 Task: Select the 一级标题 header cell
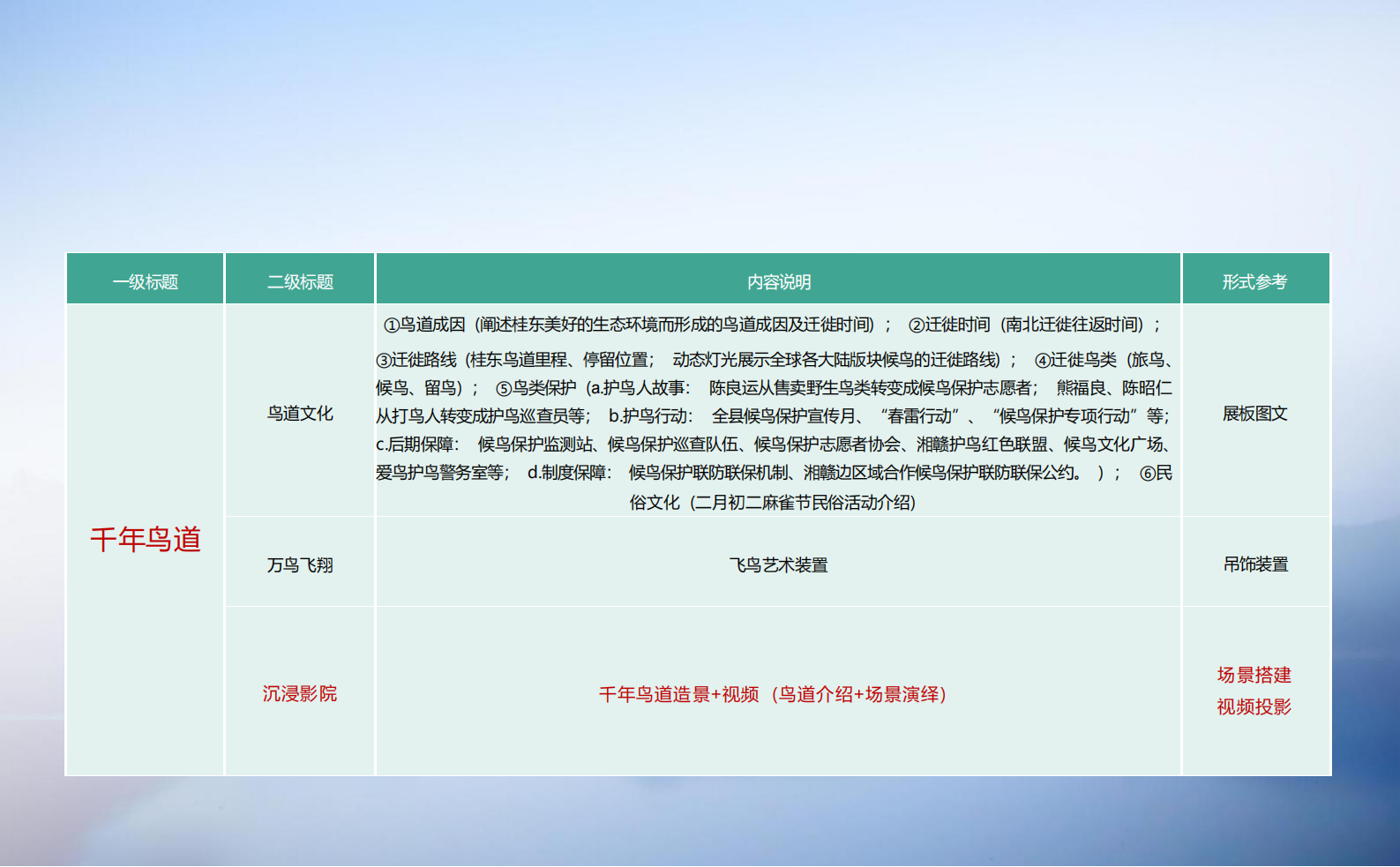pyautogui.click(x=145, y=280)
